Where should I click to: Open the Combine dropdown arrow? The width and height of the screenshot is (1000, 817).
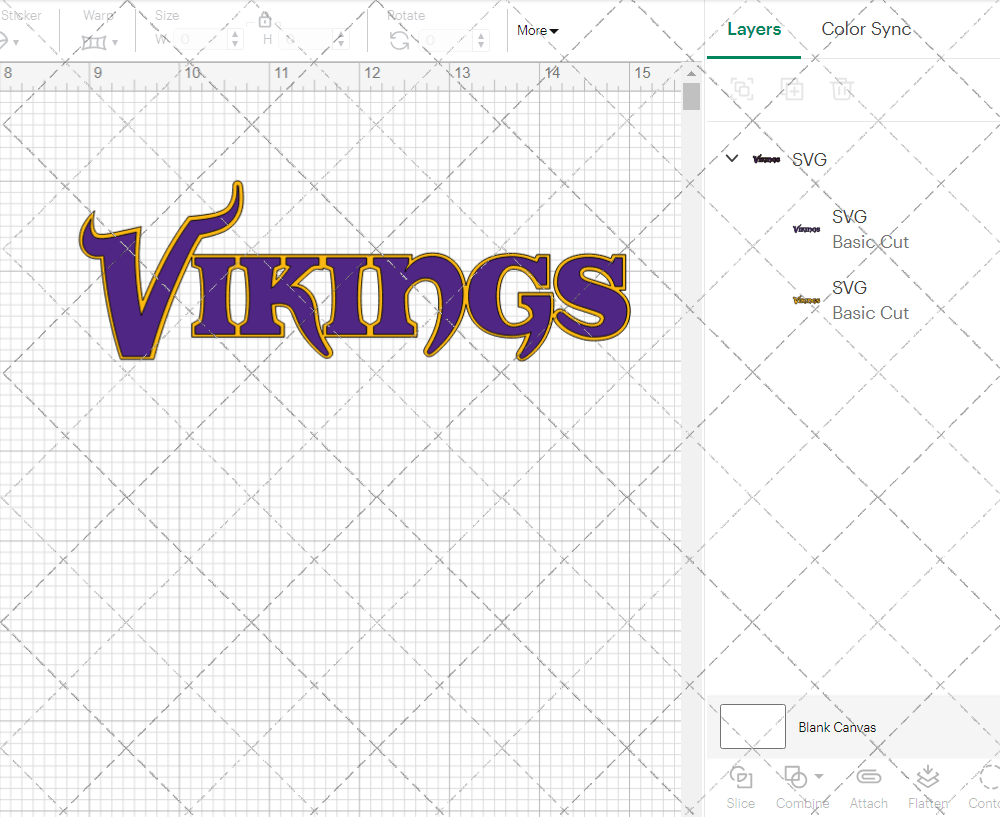point(819,777)
